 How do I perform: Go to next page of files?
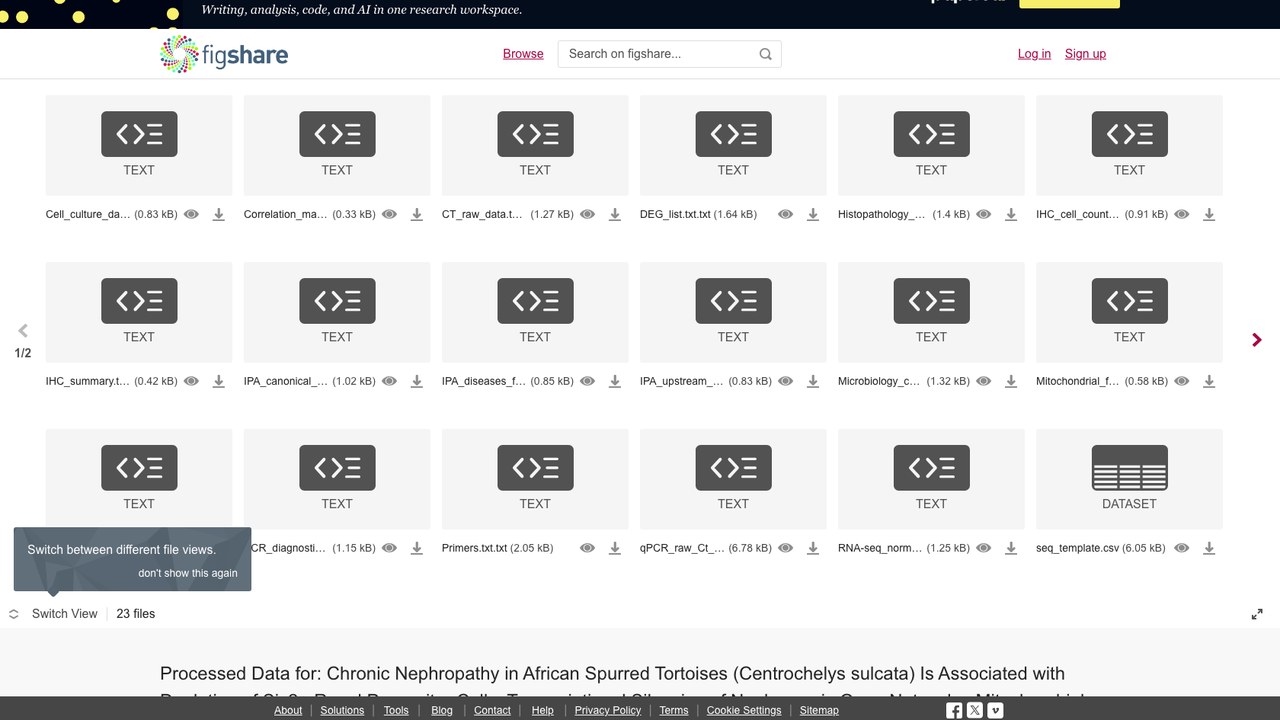click(1257, 340)
